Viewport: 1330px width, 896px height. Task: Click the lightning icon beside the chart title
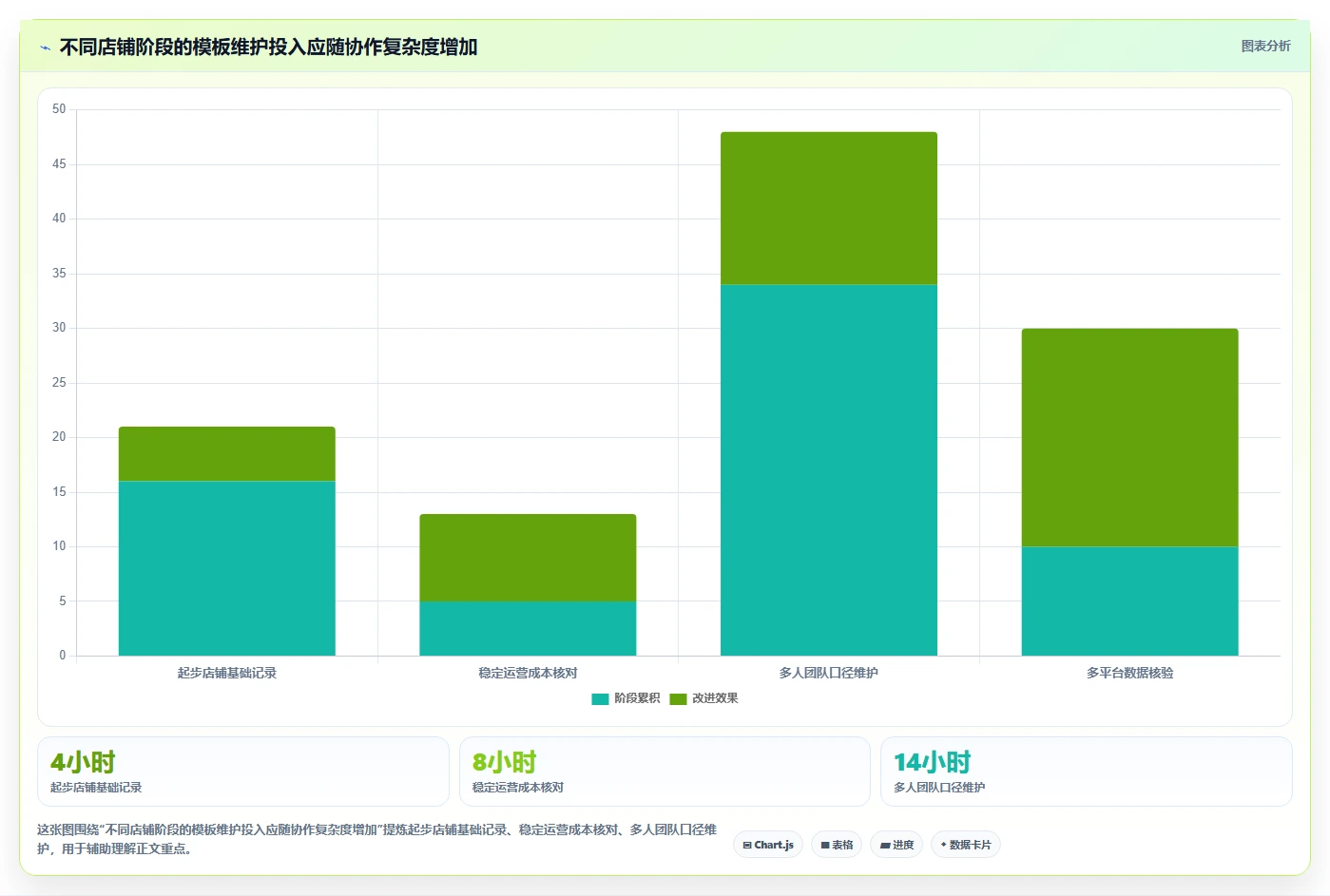point(45,48)
